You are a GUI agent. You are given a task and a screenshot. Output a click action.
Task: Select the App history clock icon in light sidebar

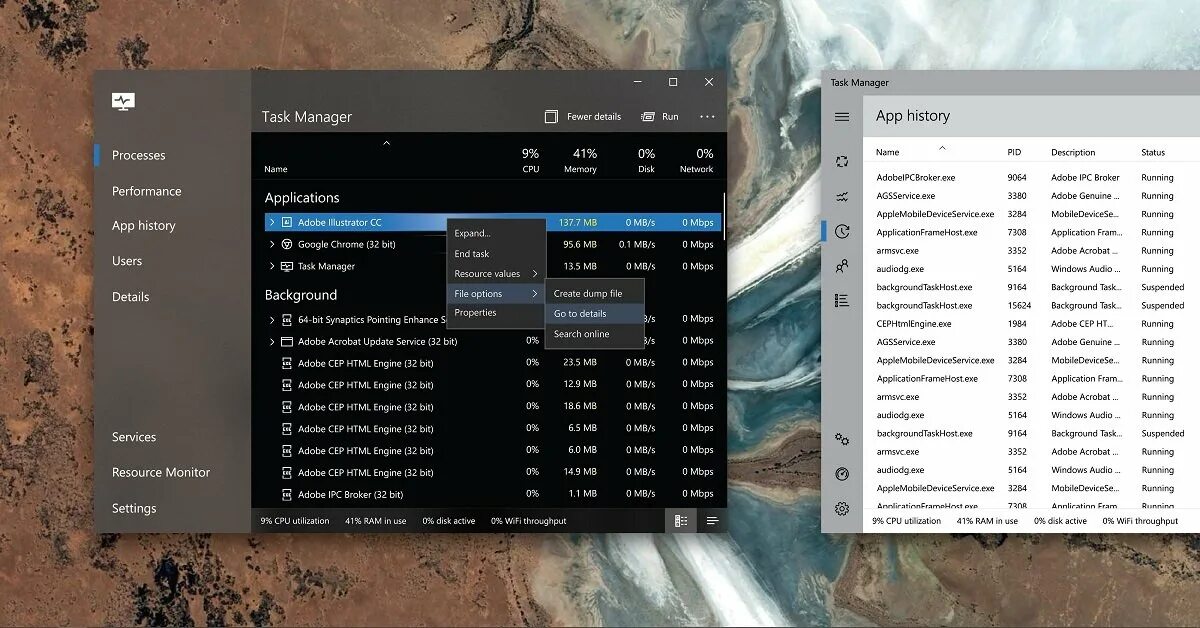pyautogui.click(x=842, y=231)
